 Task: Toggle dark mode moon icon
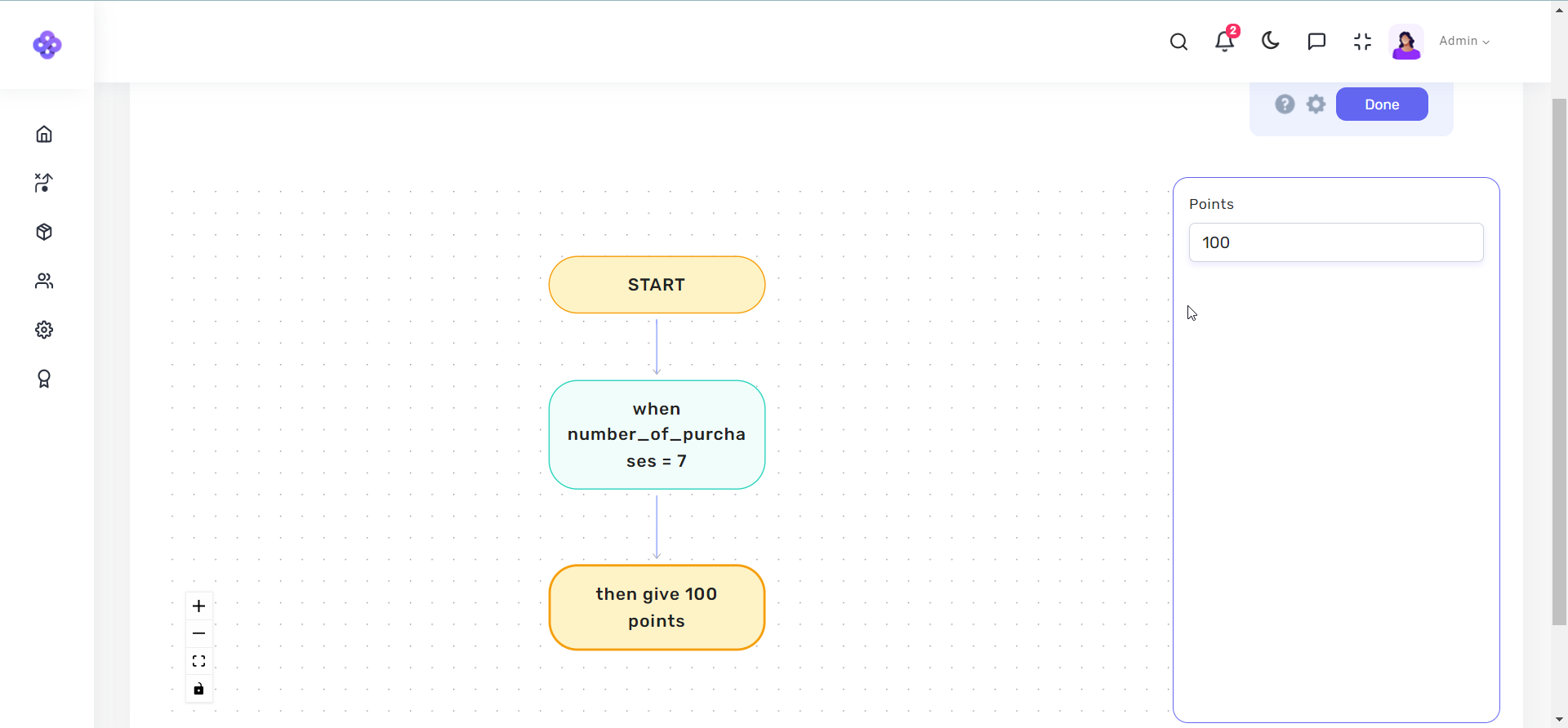click(1270, 41)
